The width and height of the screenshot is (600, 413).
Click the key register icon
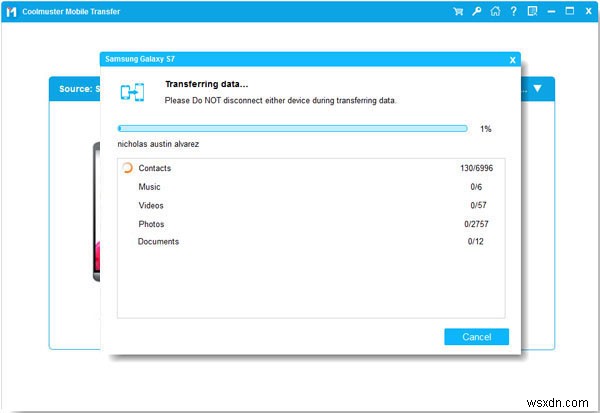coord(476,11)
